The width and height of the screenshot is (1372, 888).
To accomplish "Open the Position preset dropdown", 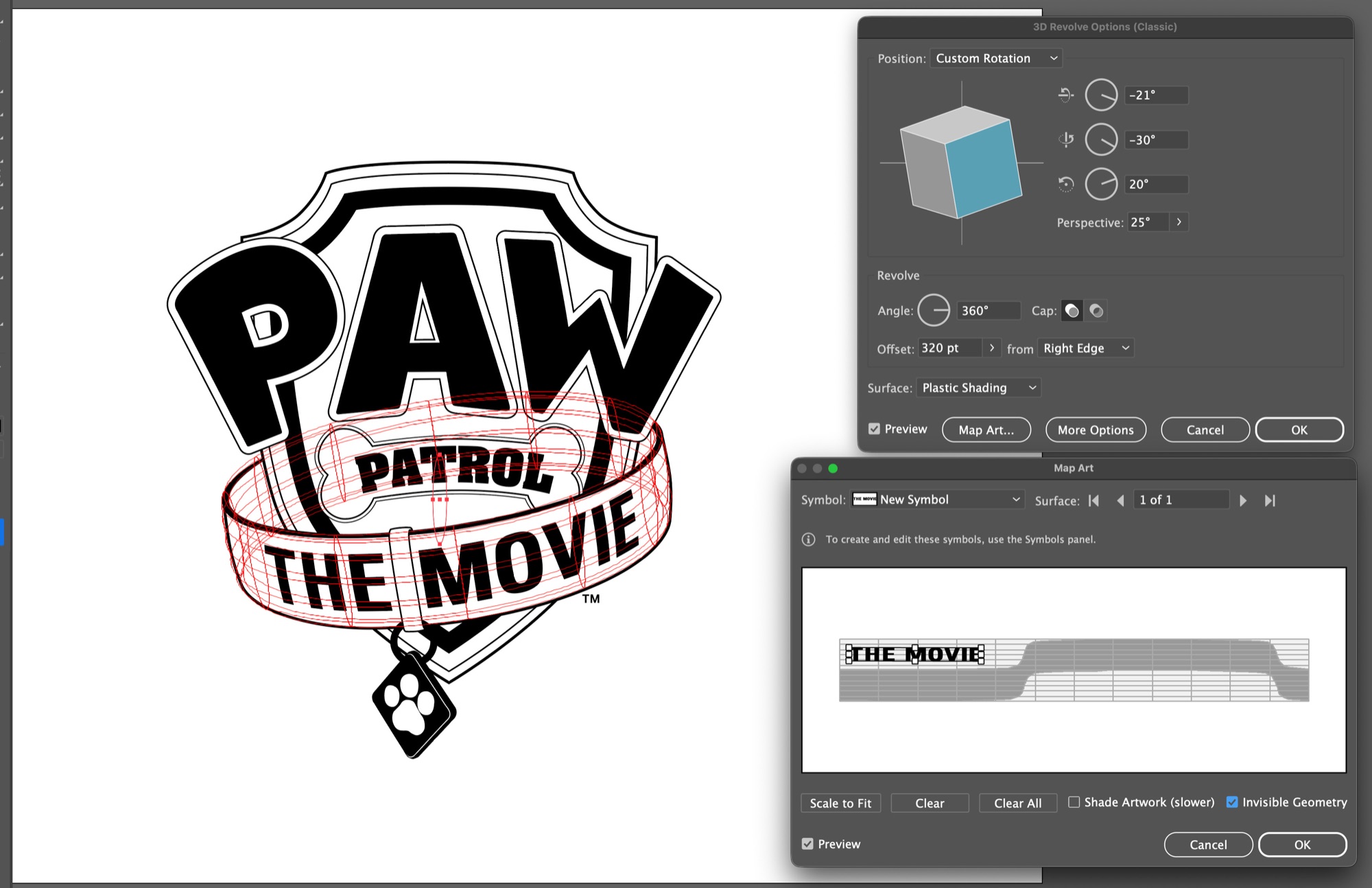I will pos(996,58).
